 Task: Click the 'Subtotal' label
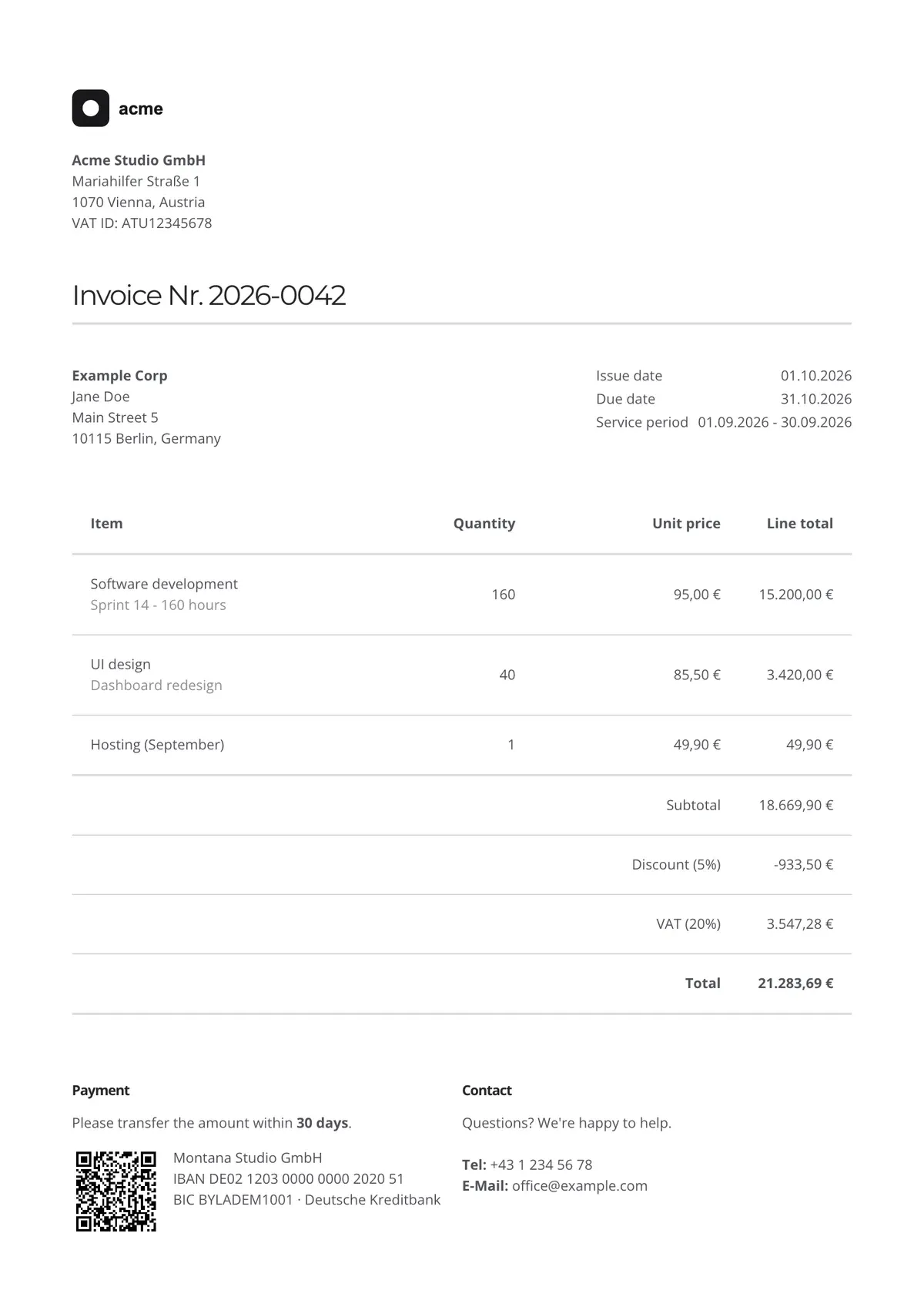694,805
